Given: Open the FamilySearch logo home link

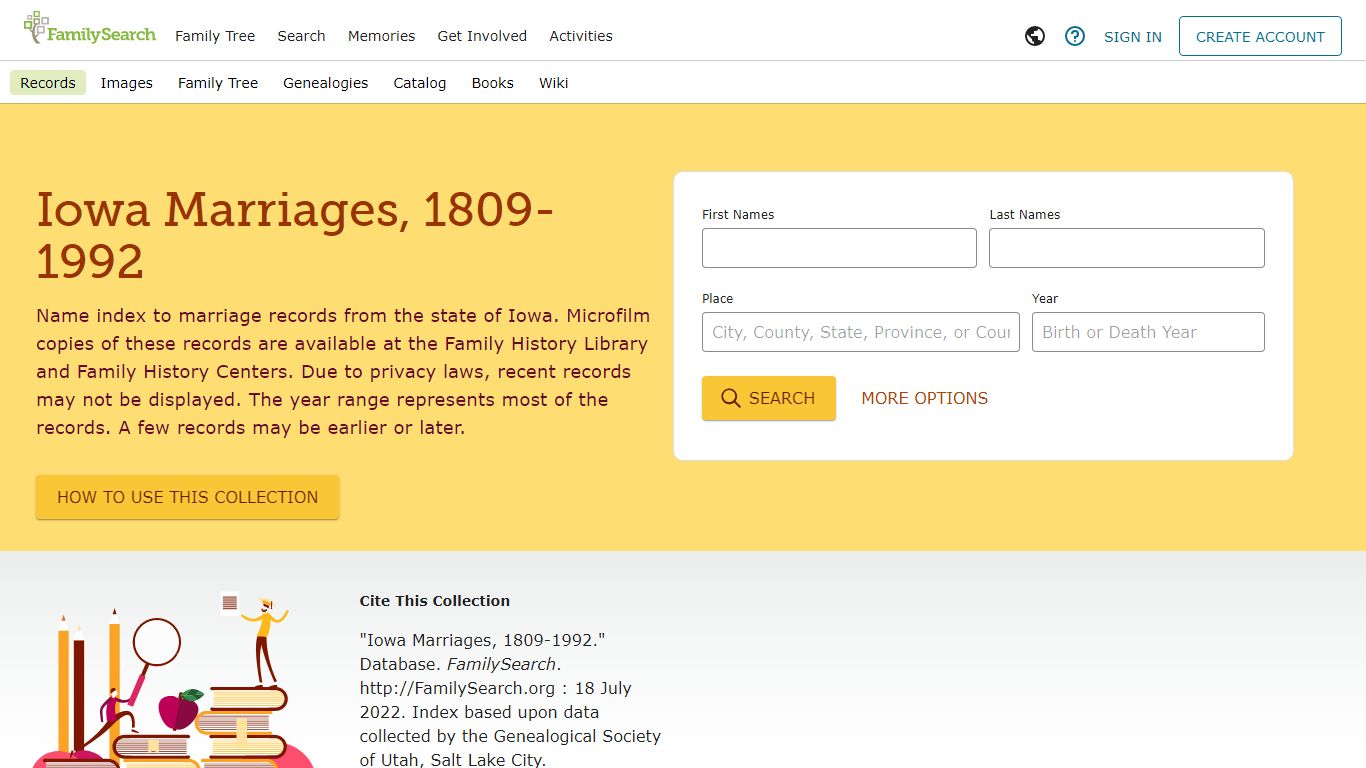Looking at the screenshot, I should click(x=90, y=29).
